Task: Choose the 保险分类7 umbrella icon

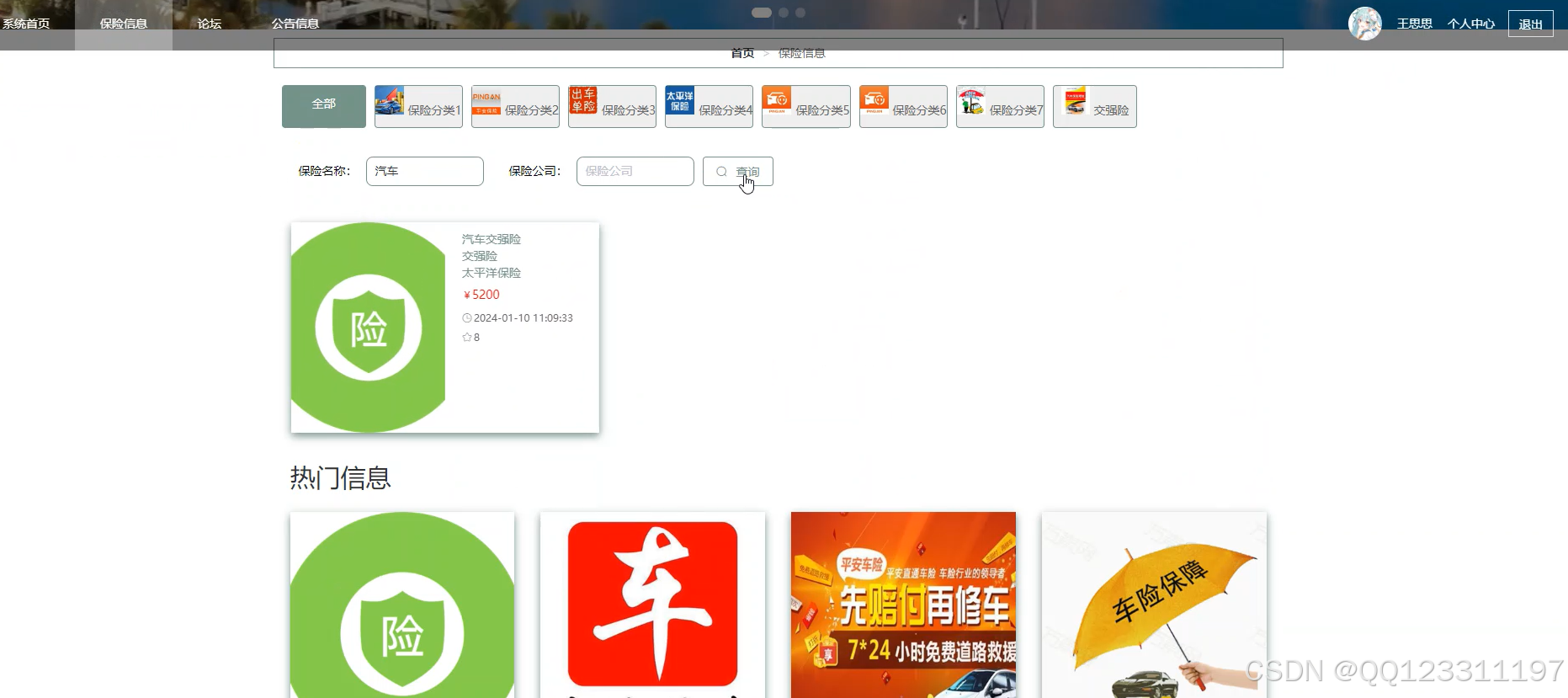Action: pyautogui.click(x=971, y=101)
